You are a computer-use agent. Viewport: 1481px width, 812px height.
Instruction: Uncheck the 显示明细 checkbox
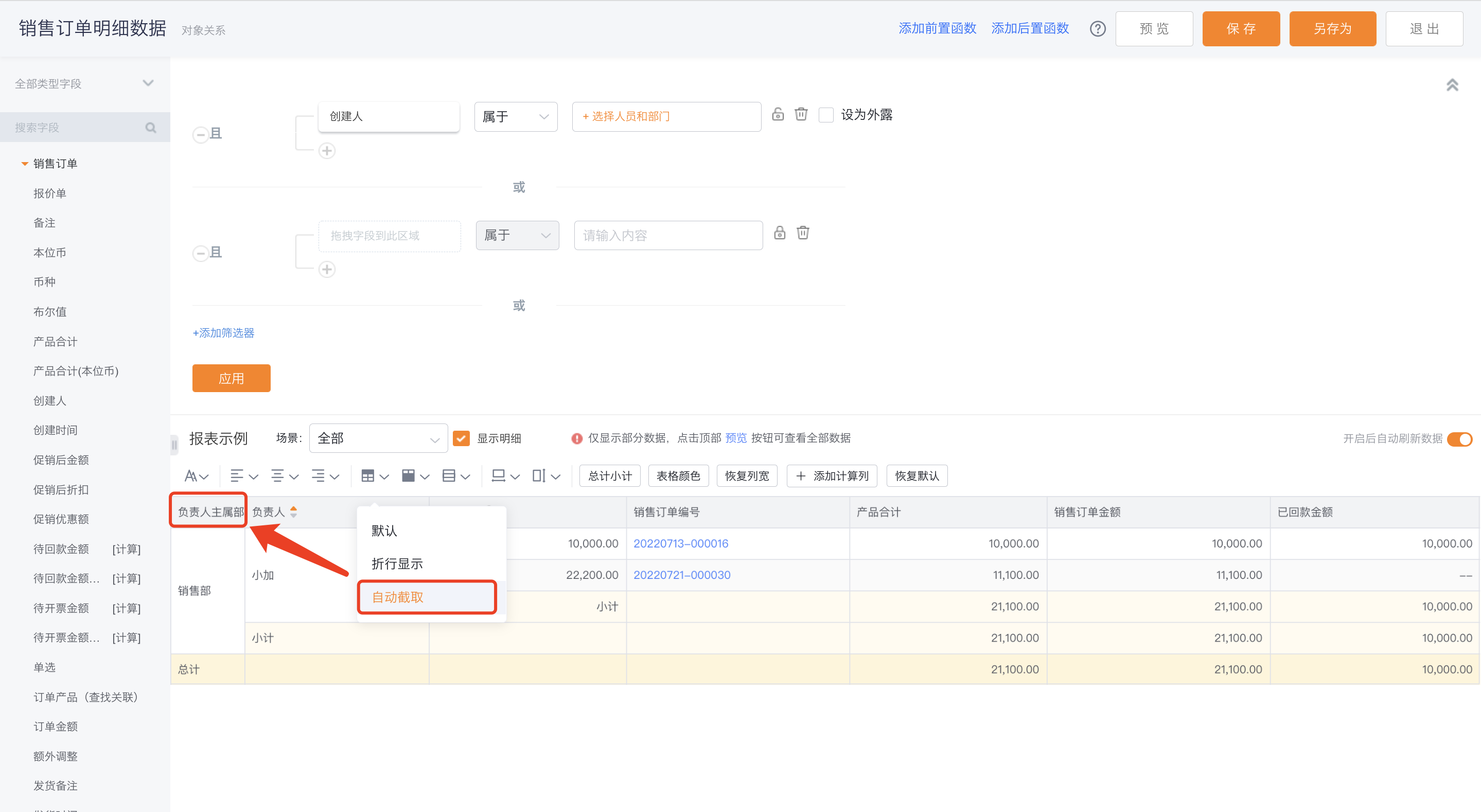point(461,439)
